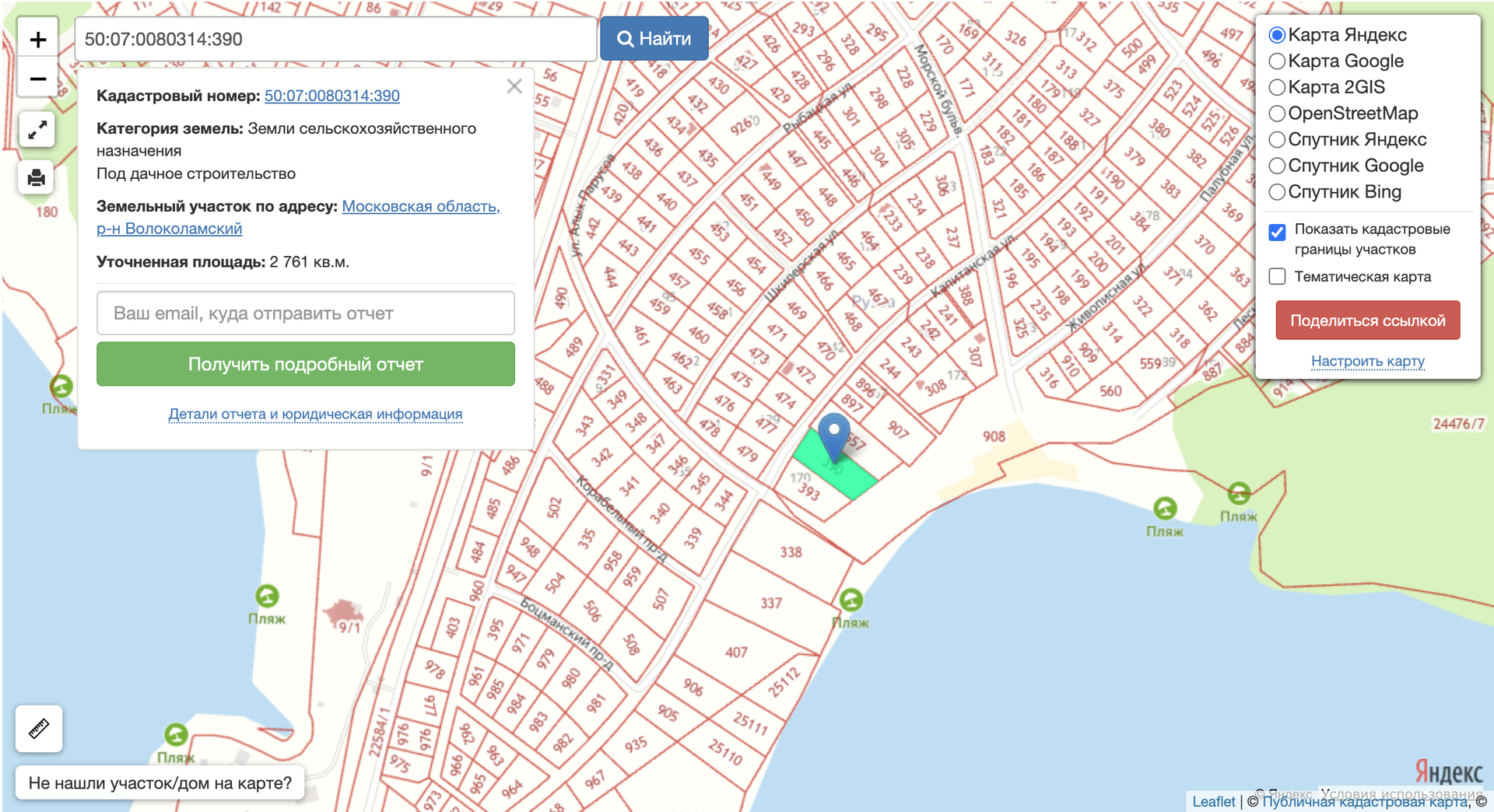Click the beach icon above the ruler button

click(176, 734)
